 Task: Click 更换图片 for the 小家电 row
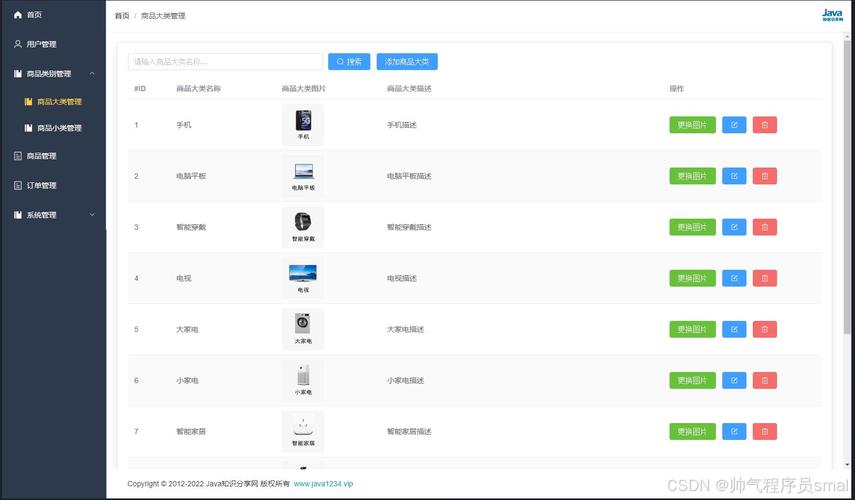pyautogui.click(x=692, y=381)
